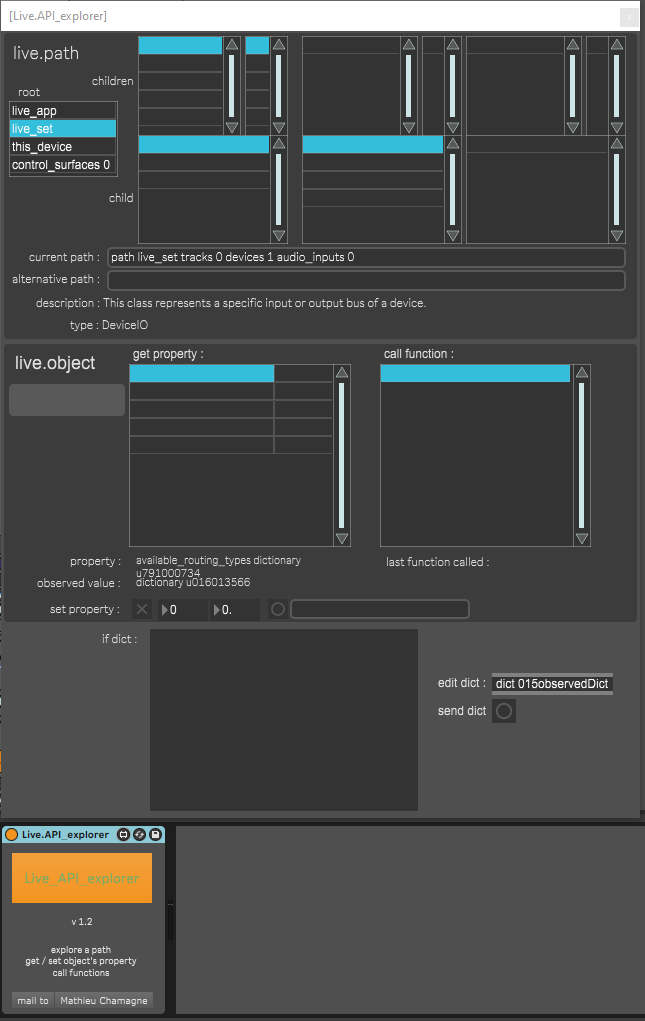Image resolution: width=645 pixels, height=1021 pixels.
Task: Click the mail to button
Action: [x=32, y=1000]
